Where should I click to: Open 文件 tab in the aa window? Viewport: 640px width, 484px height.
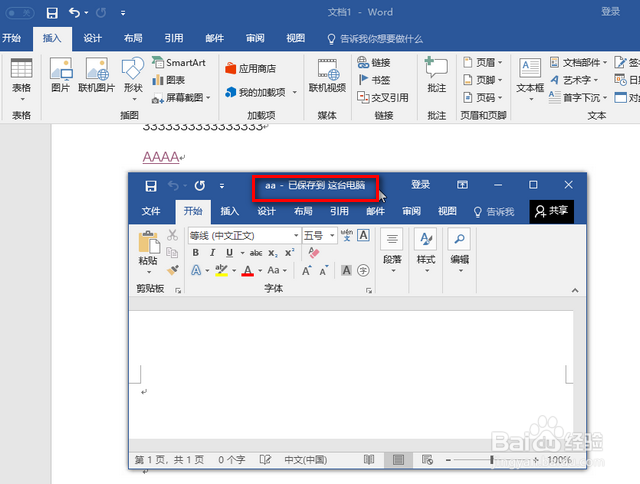click(151, 211)
